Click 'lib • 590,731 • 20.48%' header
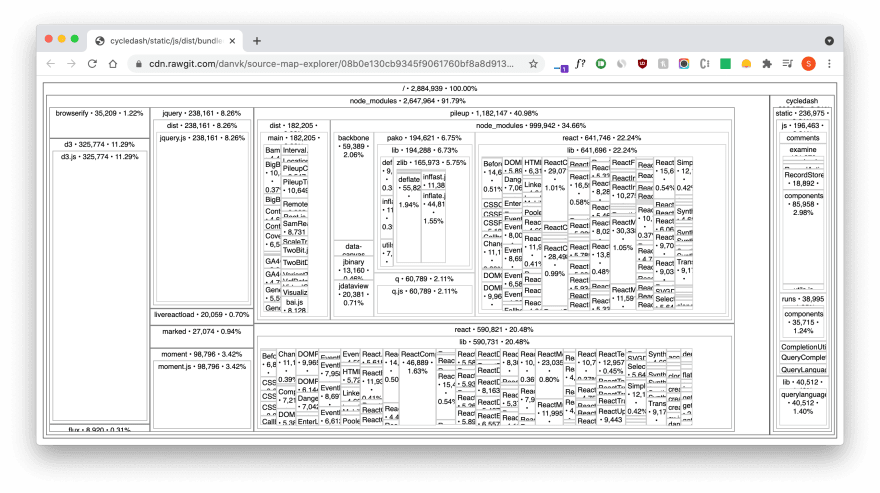 [x=494, y=342]
